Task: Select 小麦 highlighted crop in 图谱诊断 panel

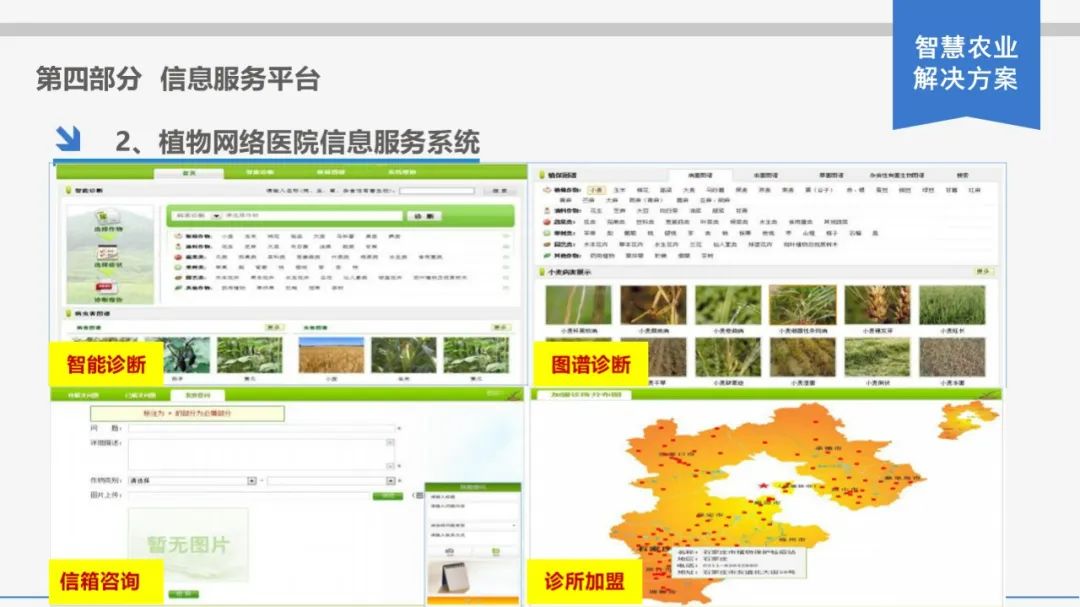Action: point(596,190)
